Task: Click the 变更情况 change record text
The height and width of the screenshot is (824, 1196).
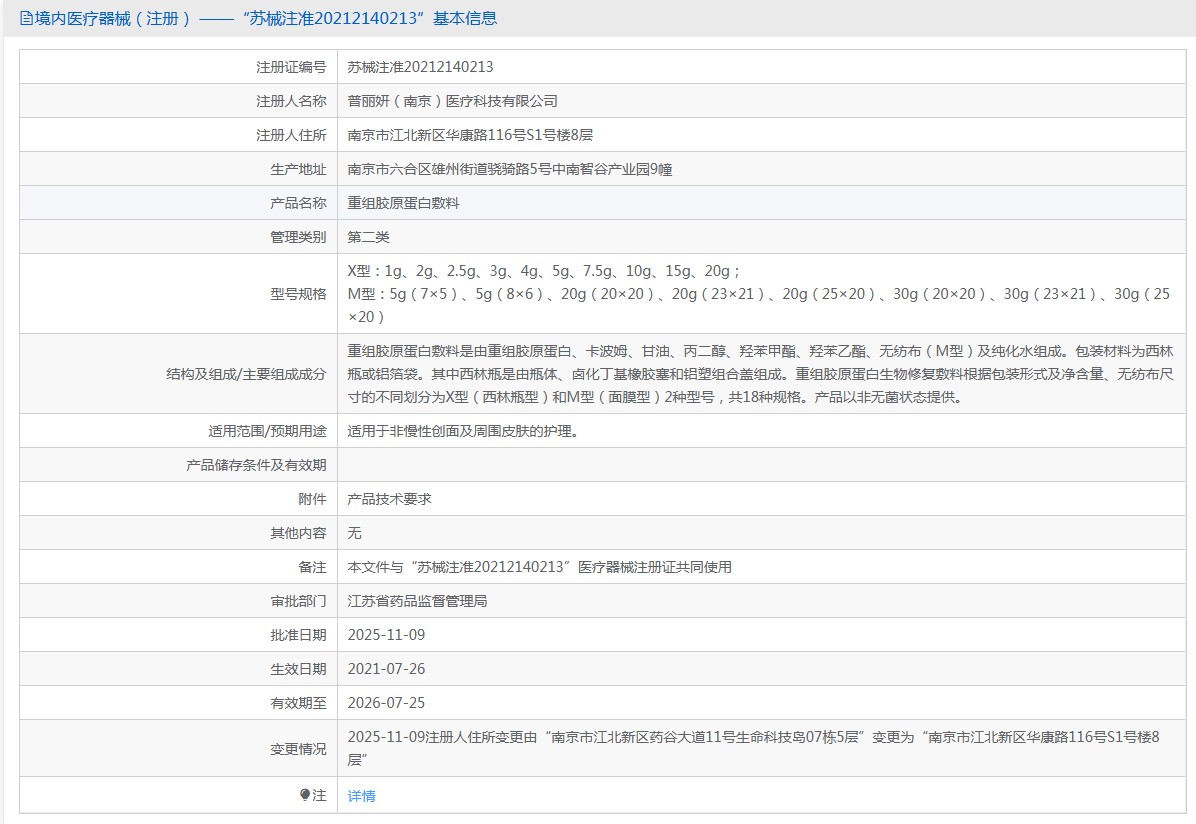Action: (x=752, y=748)
